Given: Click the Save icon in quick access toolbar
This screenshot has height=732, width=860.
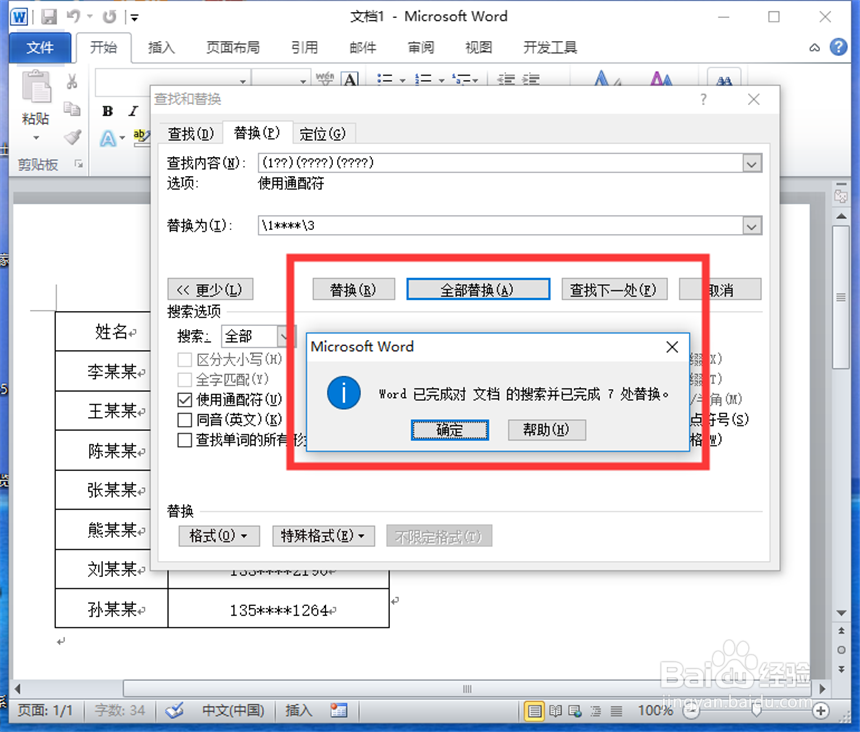Looking at the screenshot, I should point(49,17).
